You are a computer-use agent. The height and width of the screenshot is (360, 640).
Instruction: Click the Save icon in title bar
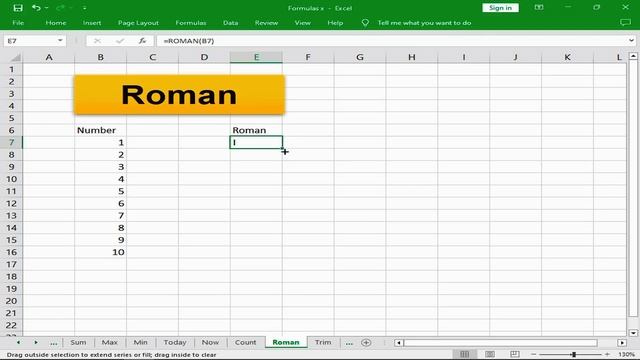pos(18,8)
